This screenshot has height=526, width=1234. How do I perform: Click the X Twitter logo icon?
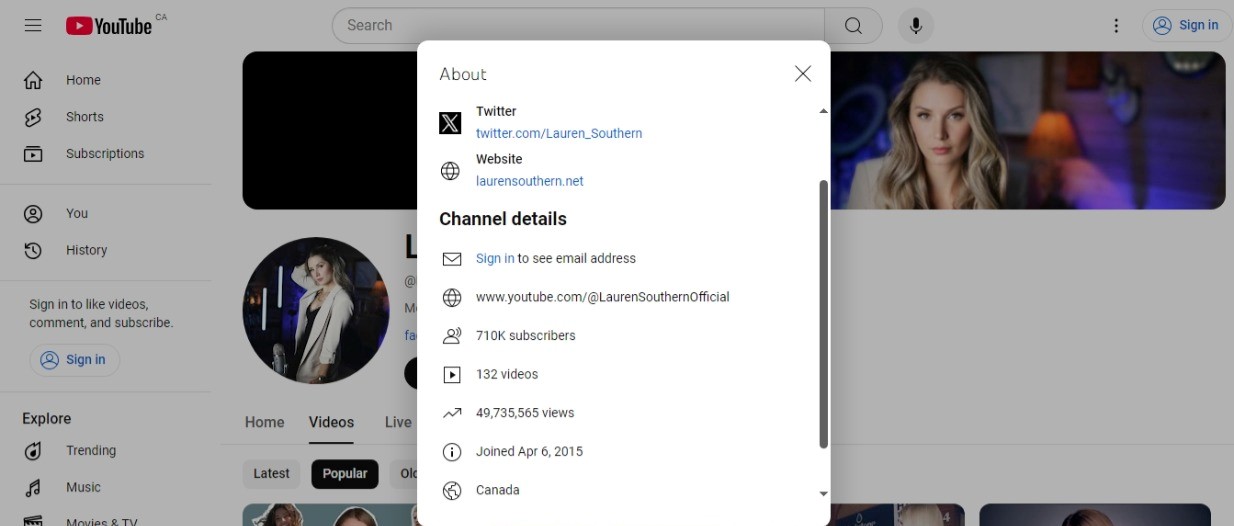pyautogui.click(x=451, y=123)
